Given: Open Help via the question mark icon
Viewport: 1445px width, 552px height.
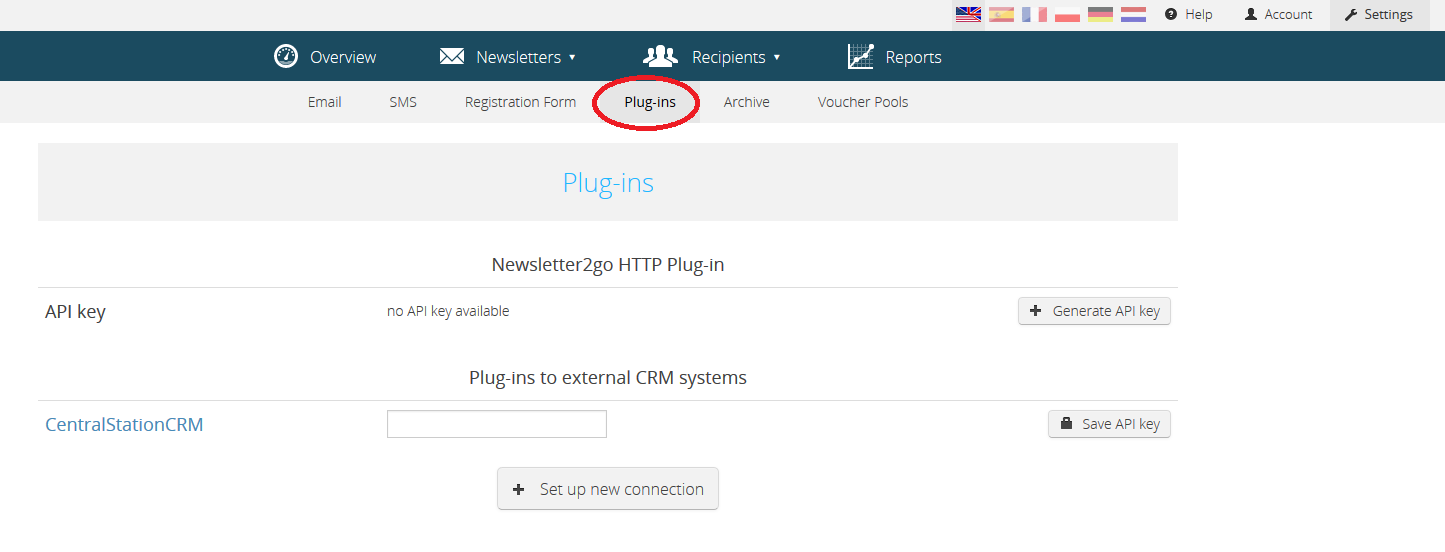Looking at the screenshot, I should click(1171, 14).
